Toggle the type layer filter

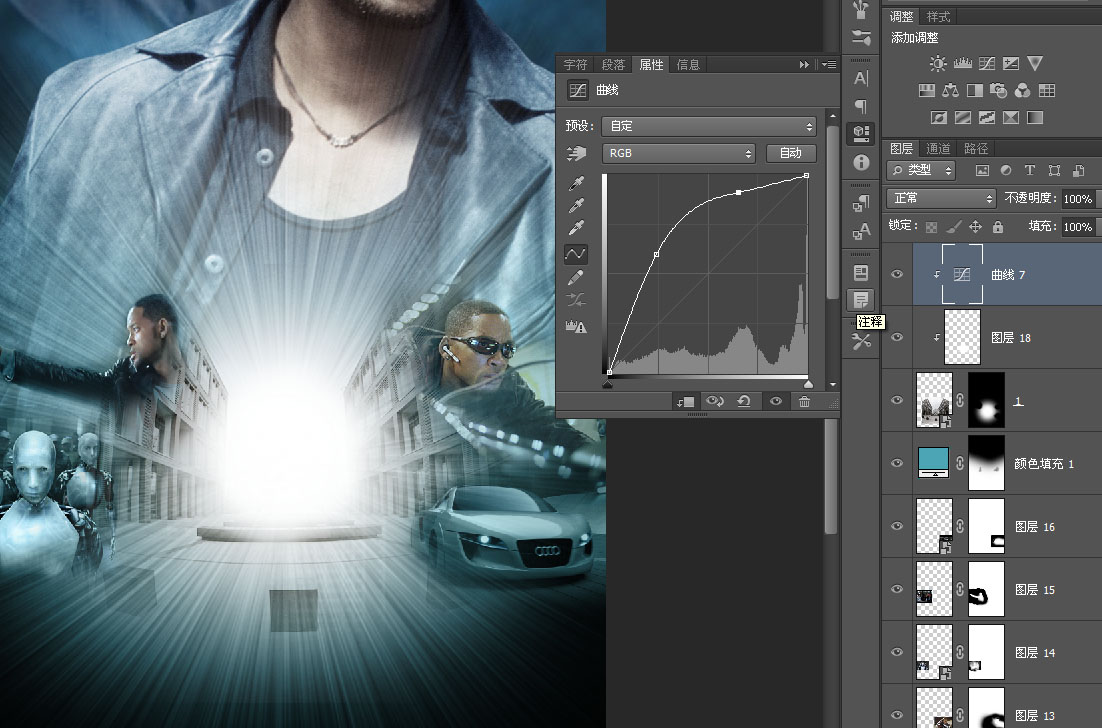[x=1030, y=170]
